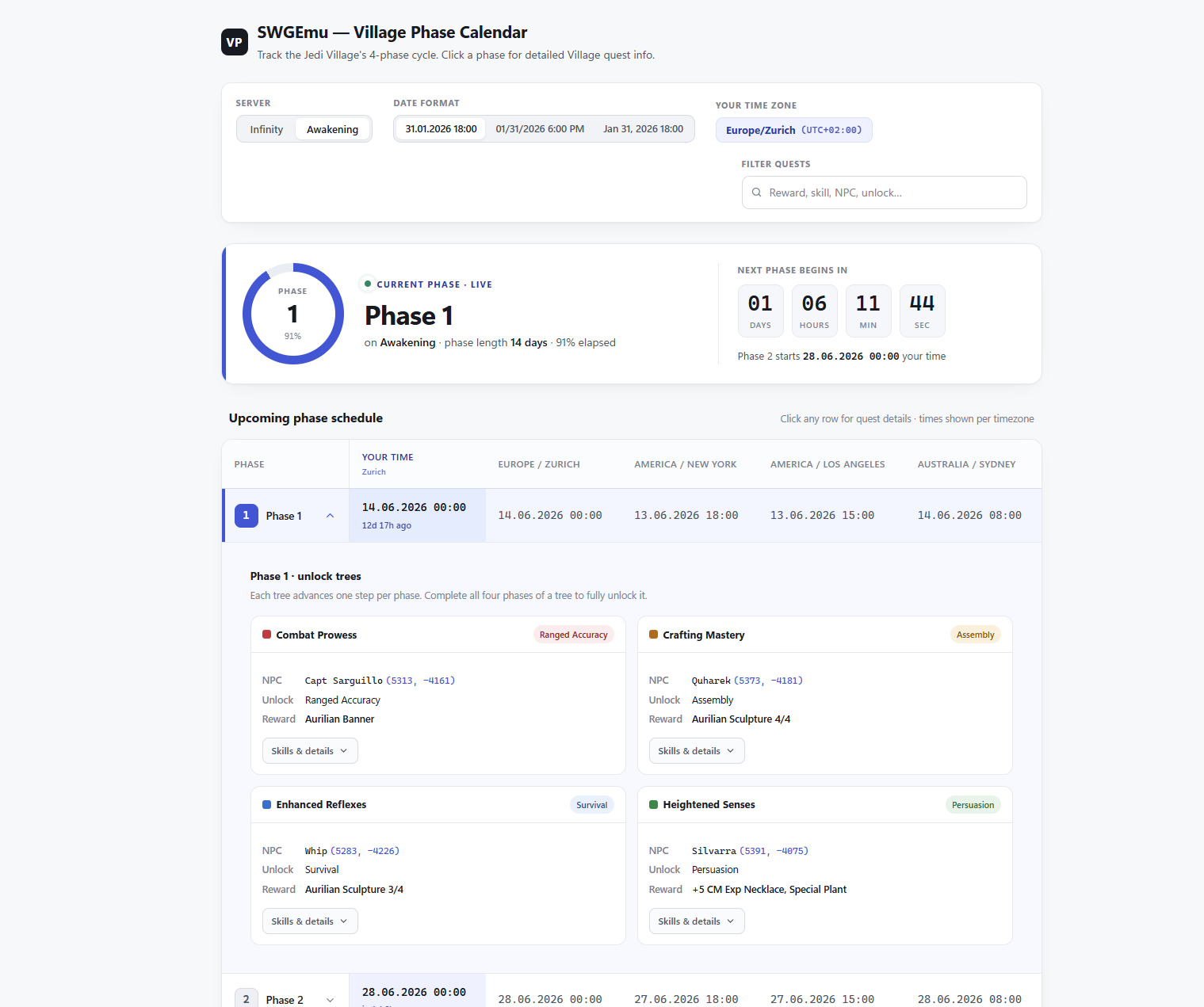The image size is (1204, 1007).
Task: Select the Awakening server option
Action: [x=332, y=129]
